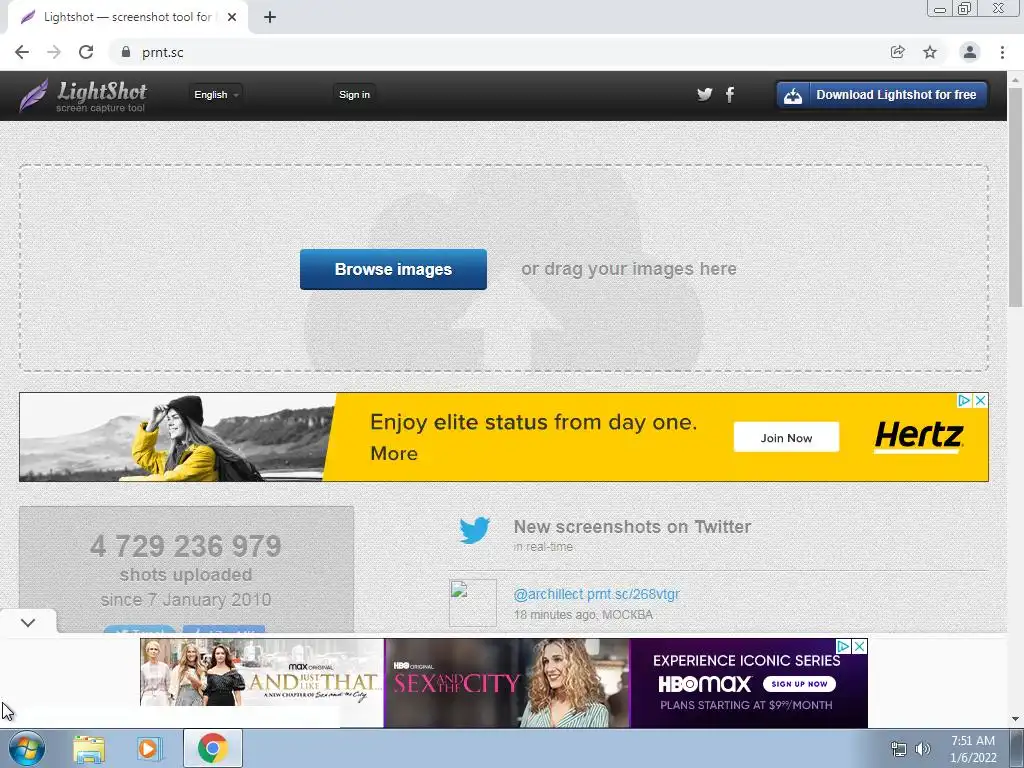Screen dimensions: 1024x768
Task: Click the network tray icon
Action: [x=899, y=749]
